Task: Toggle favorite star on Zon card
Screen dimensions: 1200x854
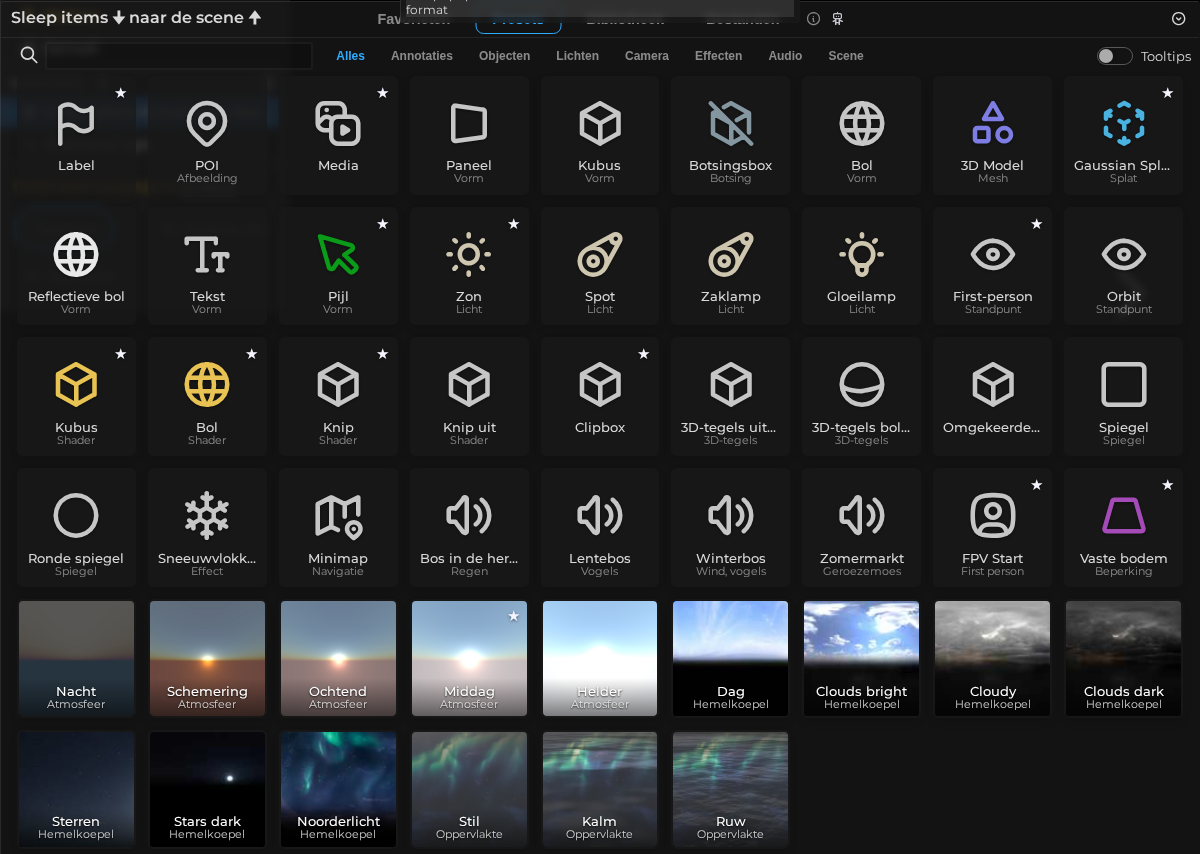Action: 514,224
